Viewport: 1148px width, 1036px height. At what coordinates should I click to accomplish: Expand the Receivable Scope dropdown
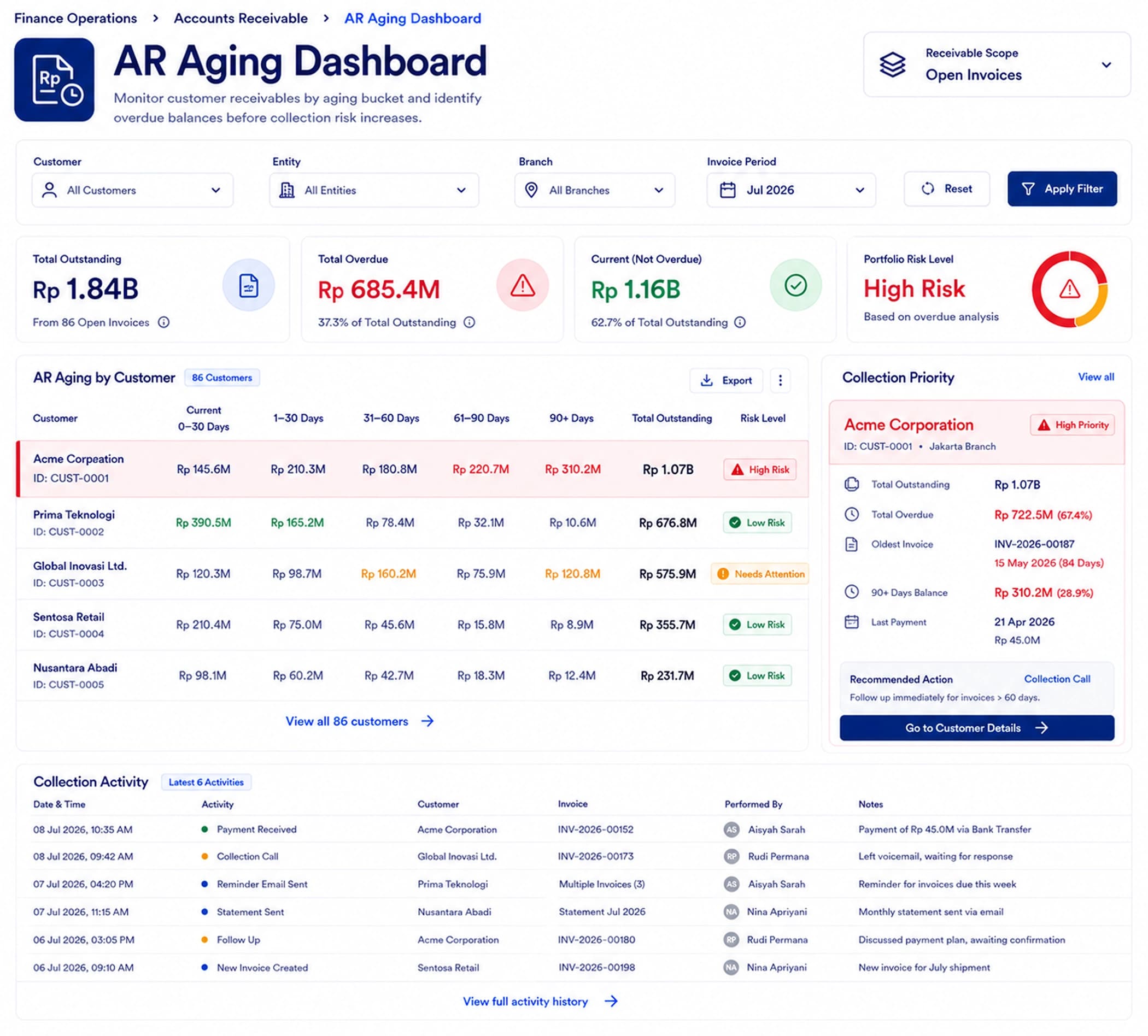click(x=997, y=64)
